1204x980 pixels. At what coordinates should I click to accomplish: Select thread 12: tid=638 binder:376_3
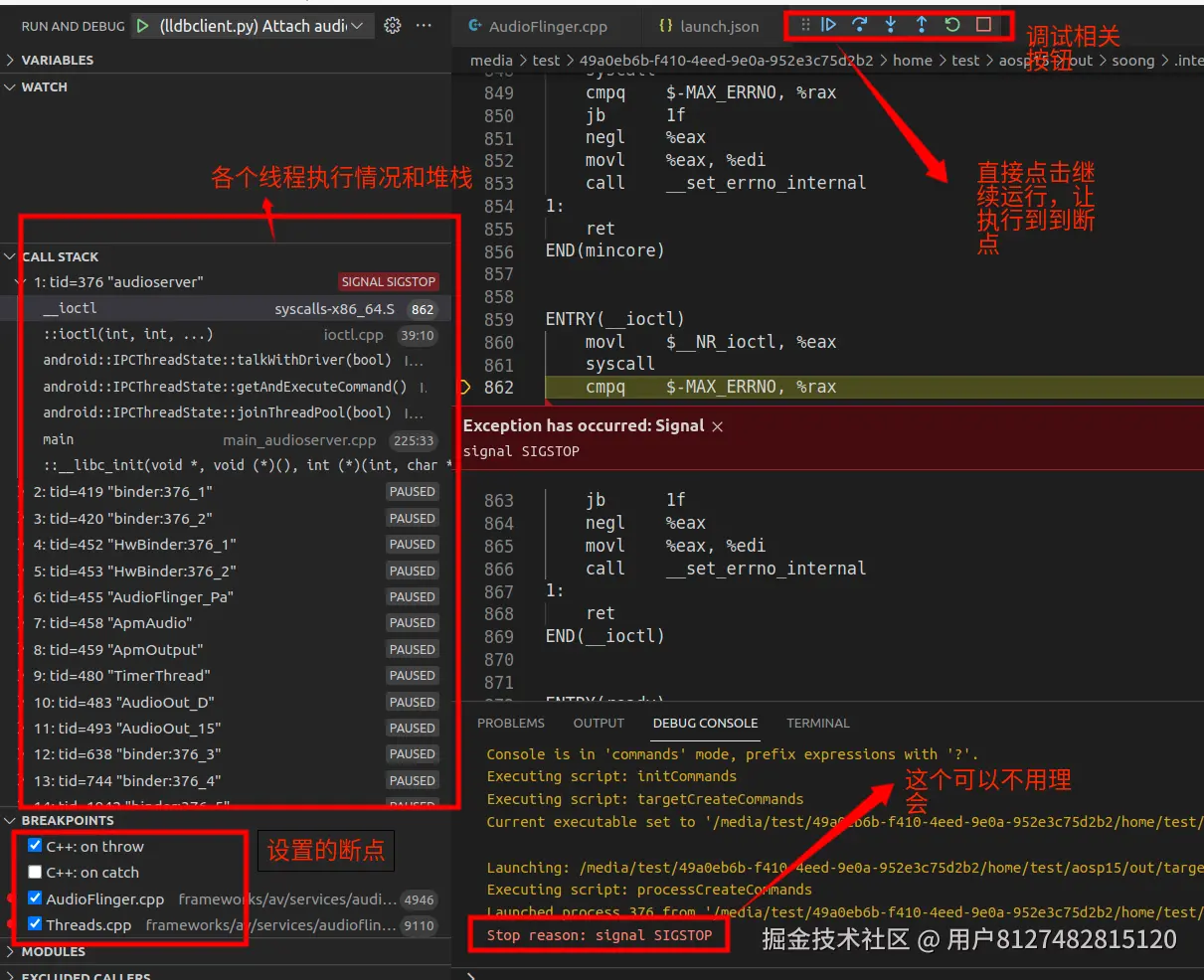(x=226, y=754)
